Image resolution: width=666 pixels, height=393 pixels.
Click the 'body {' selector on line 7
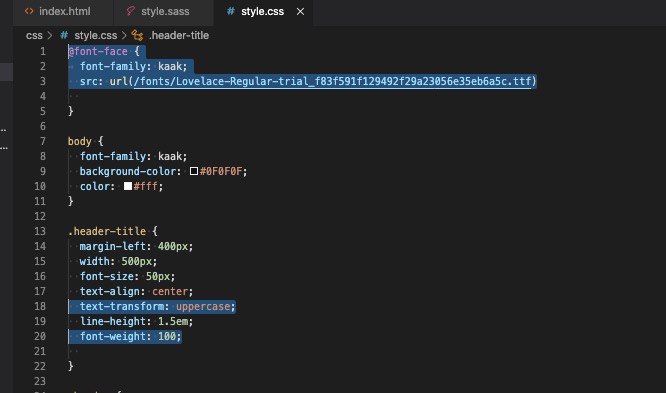tap(85, 141)
